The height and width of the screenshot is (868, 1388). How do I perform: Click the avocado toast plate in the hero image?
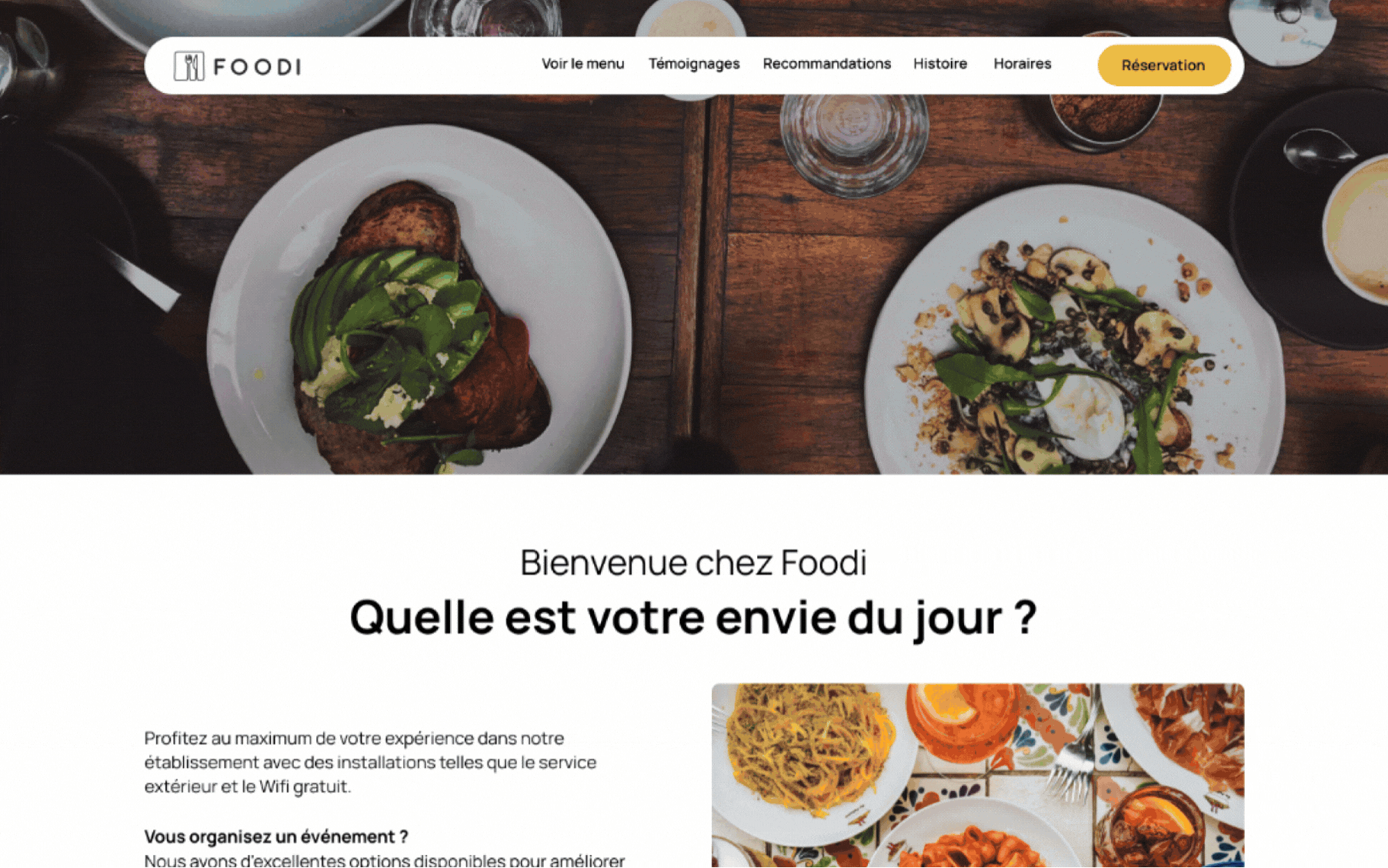[x=419, y=304]
